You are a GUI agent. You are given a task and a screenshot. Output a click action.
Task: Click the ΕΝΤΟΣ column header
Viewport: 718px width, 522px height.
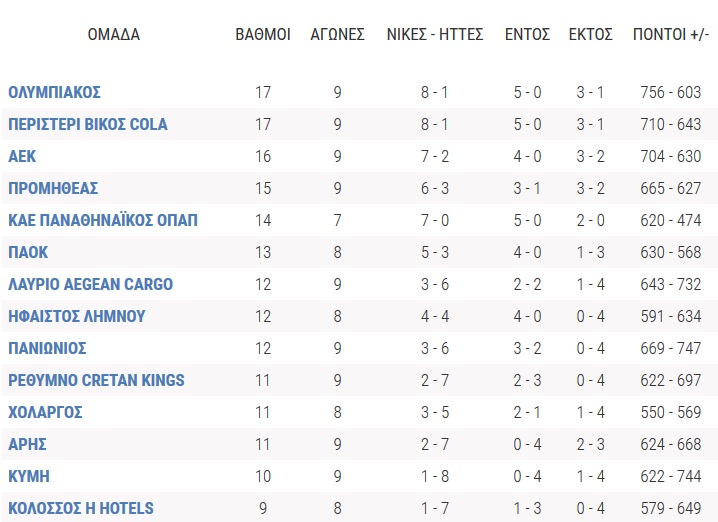pos(528,34)
